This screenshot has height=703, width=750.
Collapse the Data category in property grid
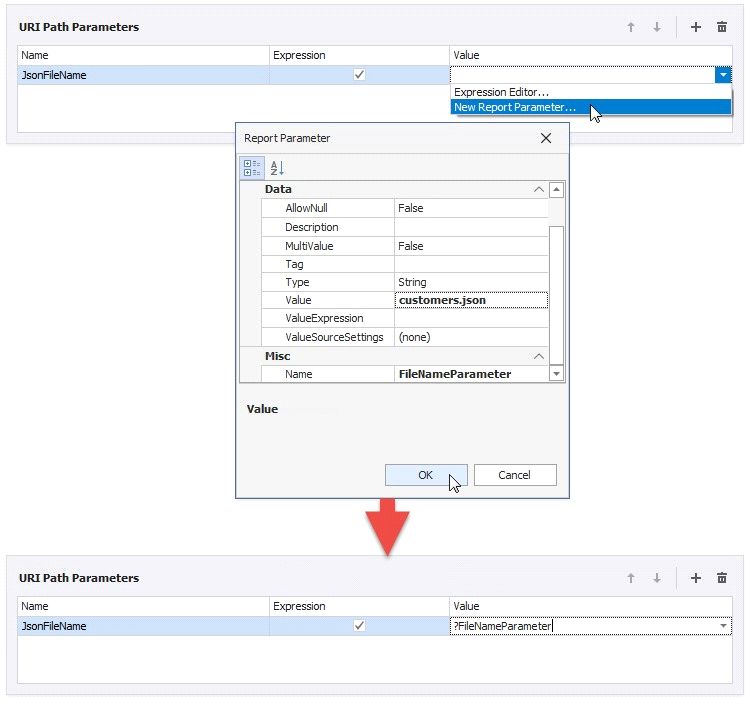point(539,189)
